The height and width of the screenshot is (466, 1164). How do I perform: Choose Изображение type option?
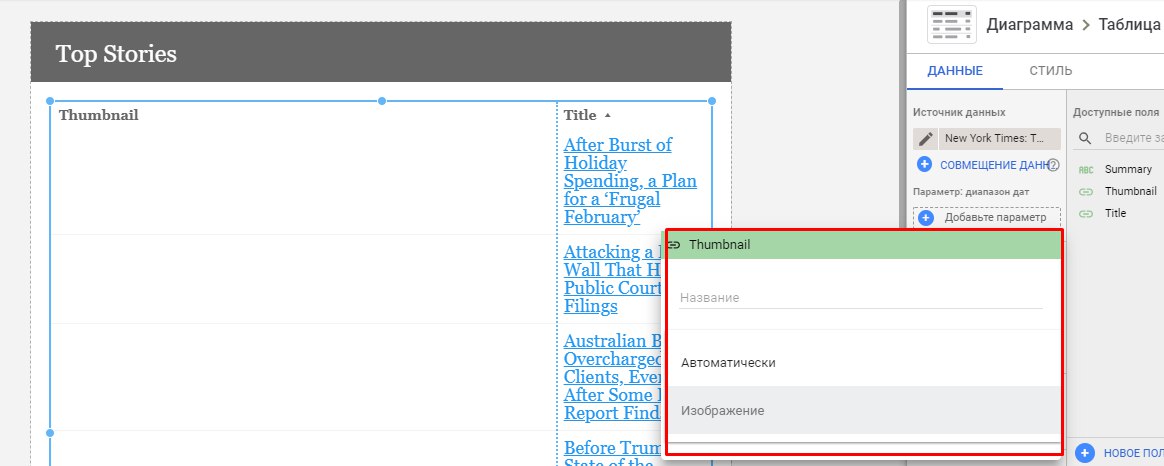pyautogui.click(x=865, y=410)
